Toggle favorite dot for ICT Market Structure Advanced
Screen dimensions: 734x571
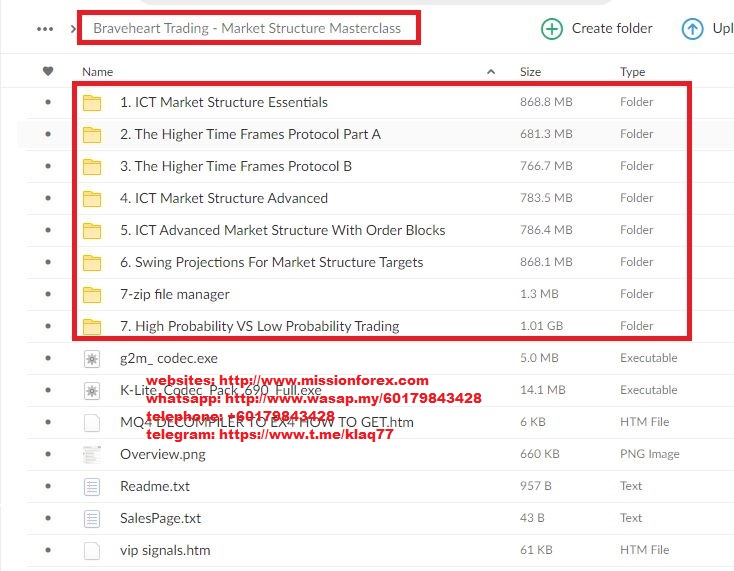(x=48, y=198)
